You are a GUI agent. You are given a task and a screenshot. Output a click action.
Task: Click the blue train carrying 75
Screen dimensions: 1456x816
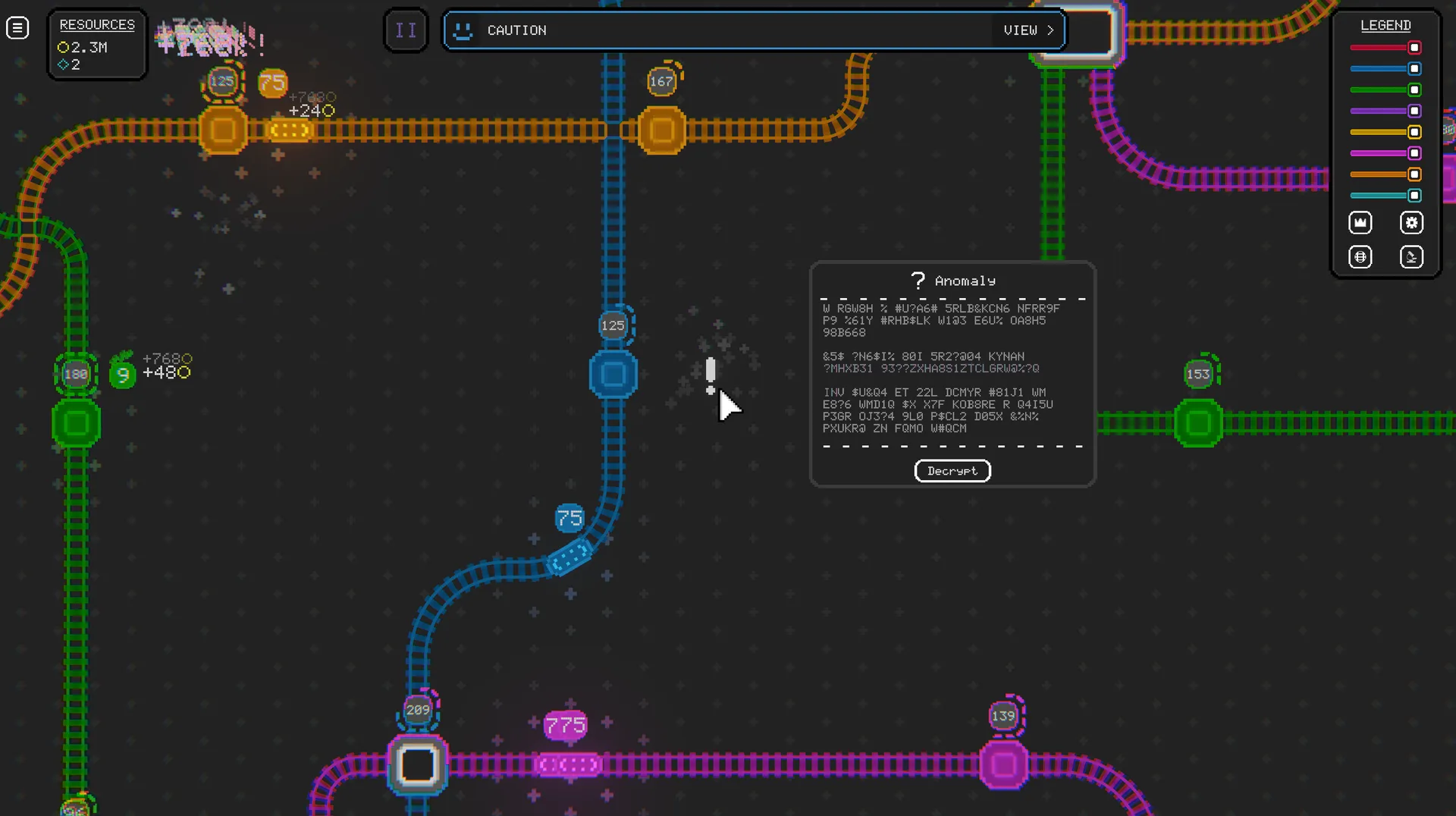(x=569, y=557)
